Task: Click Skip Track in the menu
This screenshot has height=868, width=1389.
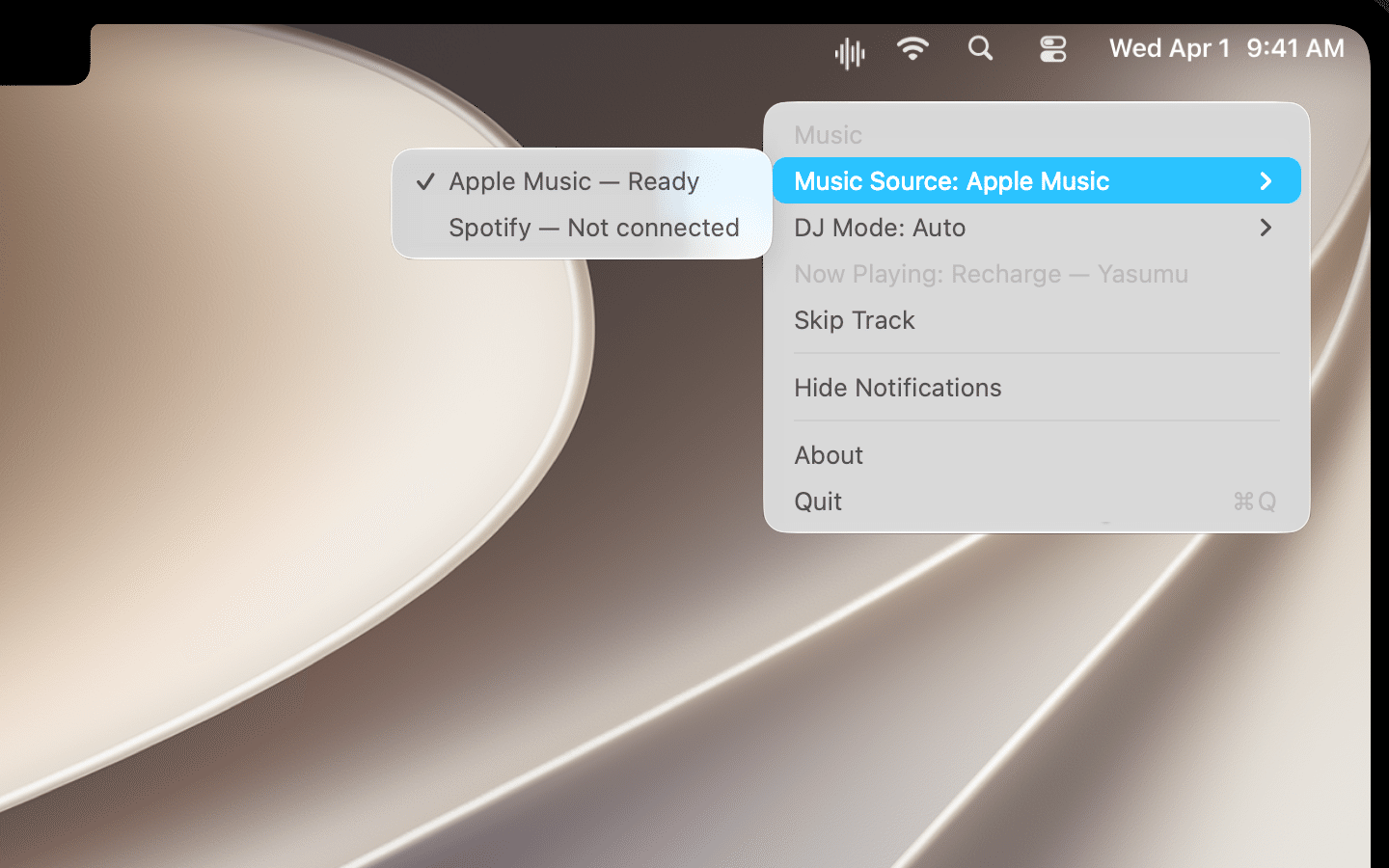Action: click(x=1037, y=320)
